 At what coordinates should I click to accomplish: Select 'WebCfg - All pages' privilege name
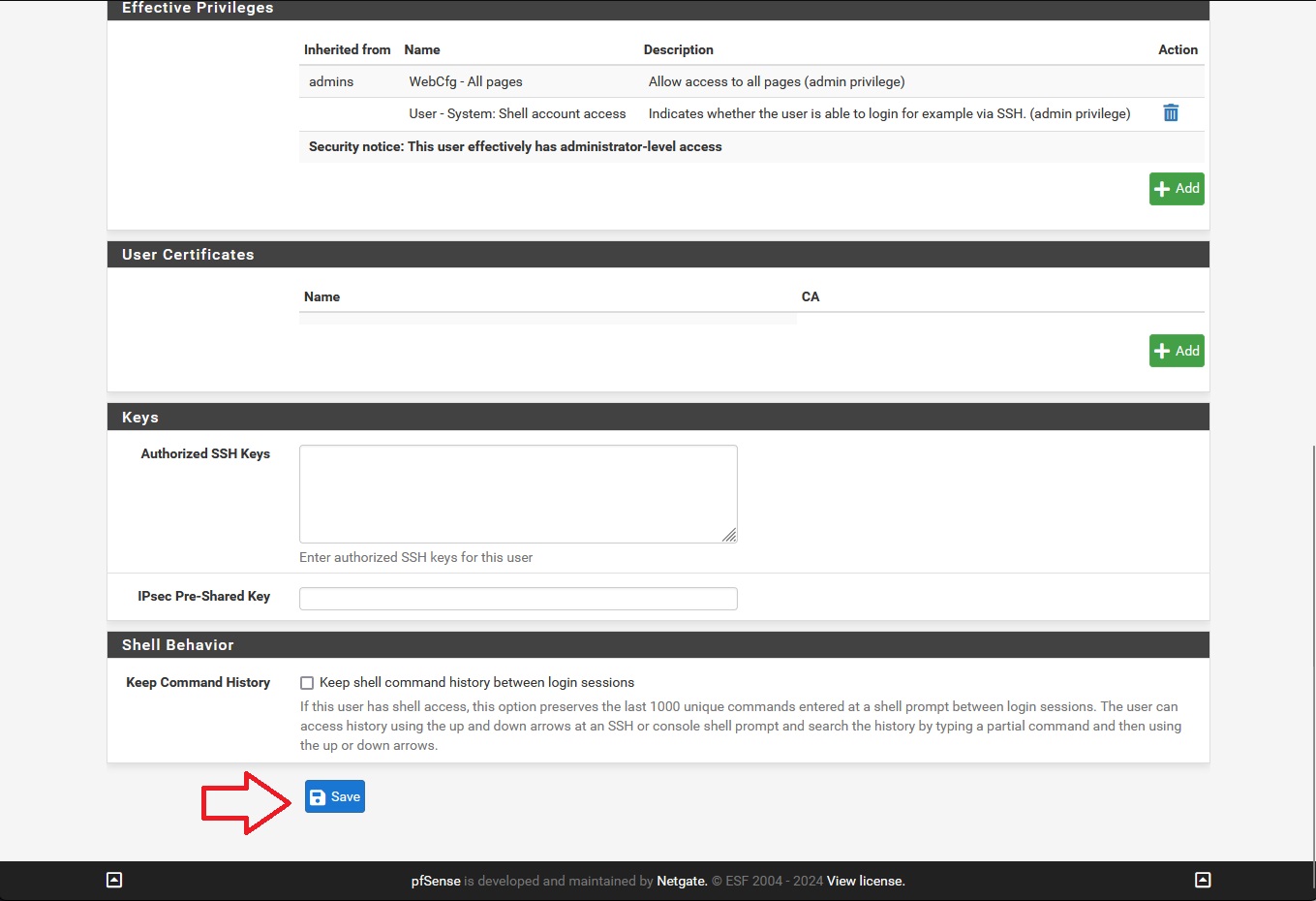click(x=466, y=81)
